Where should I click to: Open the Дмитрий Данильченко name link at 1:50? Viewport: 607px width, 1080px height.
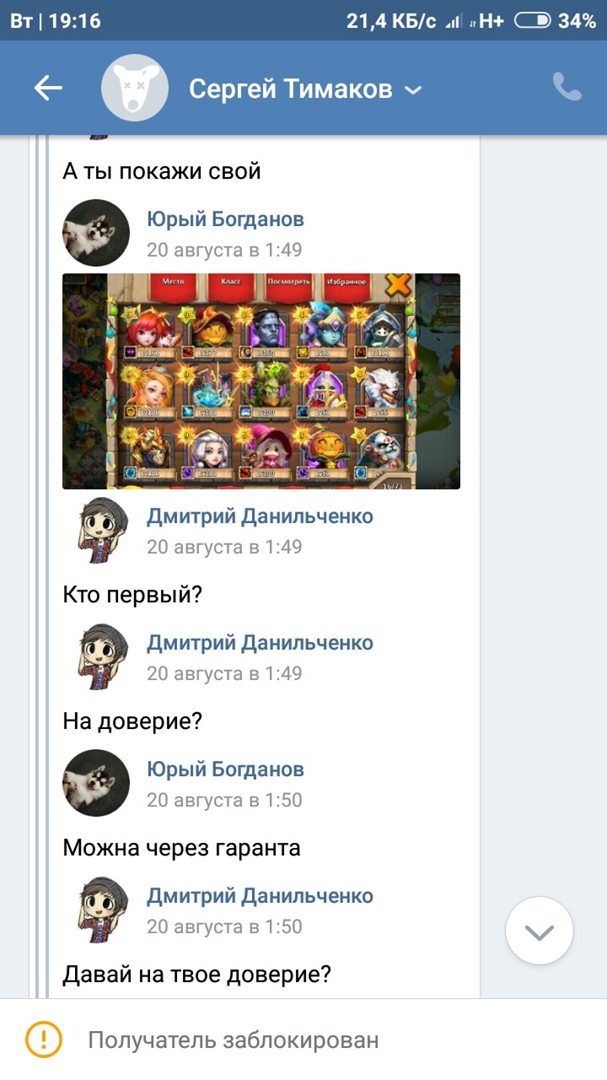(260, 895)
